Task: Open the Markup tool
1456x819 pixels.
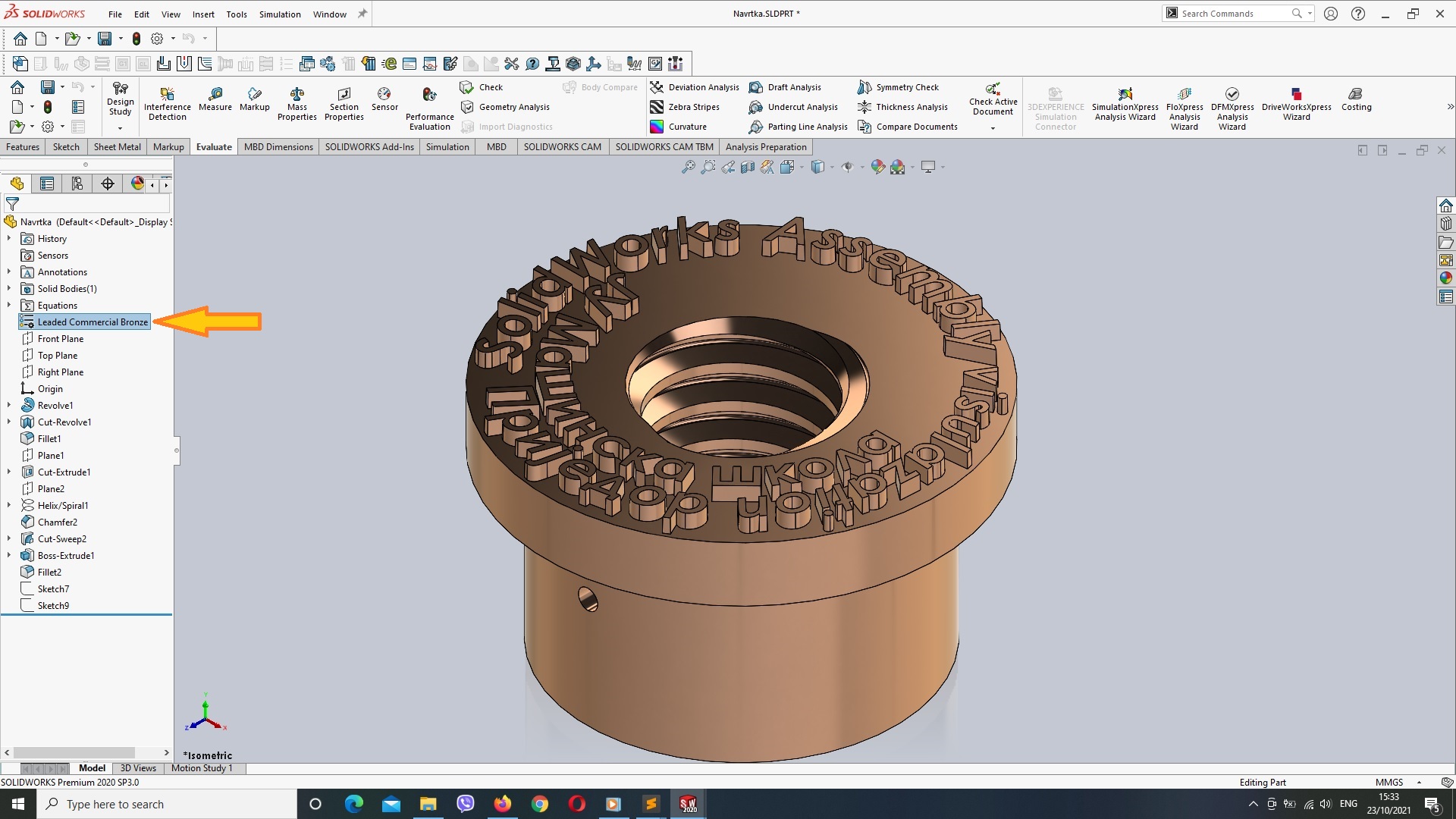Action: click(x=255, y=99)
